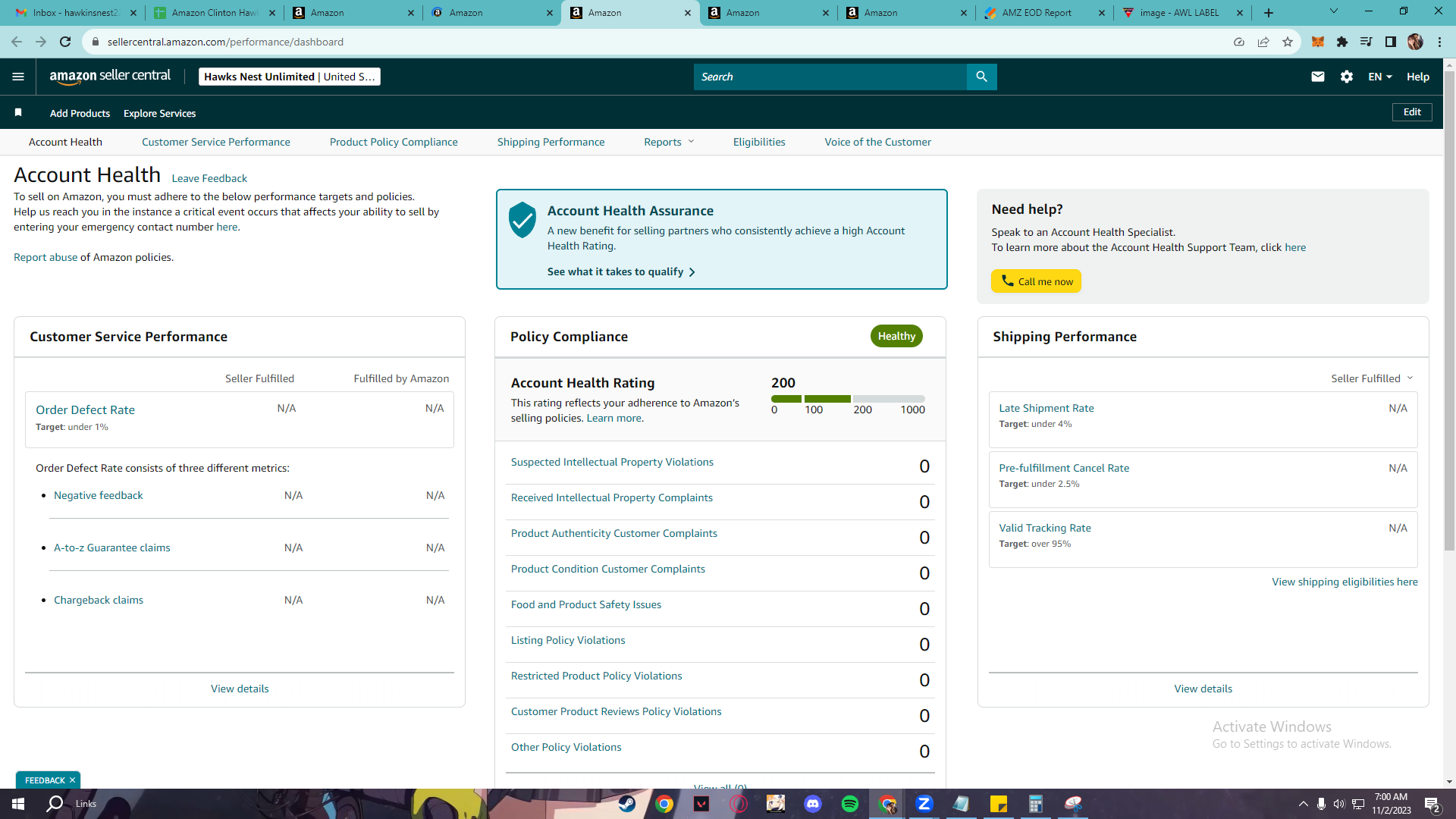The width and height of the screenshot is (1456, 819).
Task: Open Windows Start menu
Action: [x=18, y=804]
